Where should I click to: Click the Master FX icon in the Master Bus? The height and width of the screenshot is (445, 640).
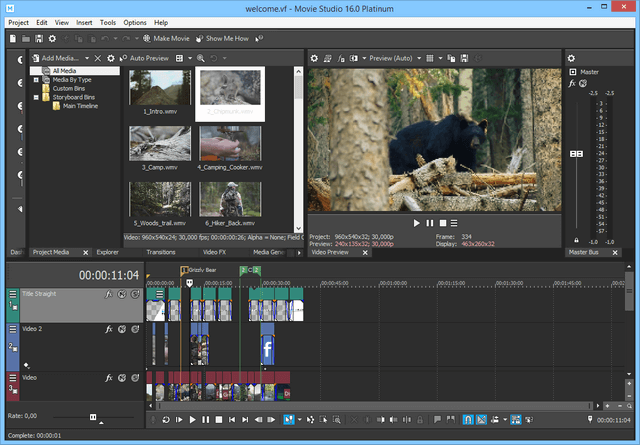click(572, 83)
